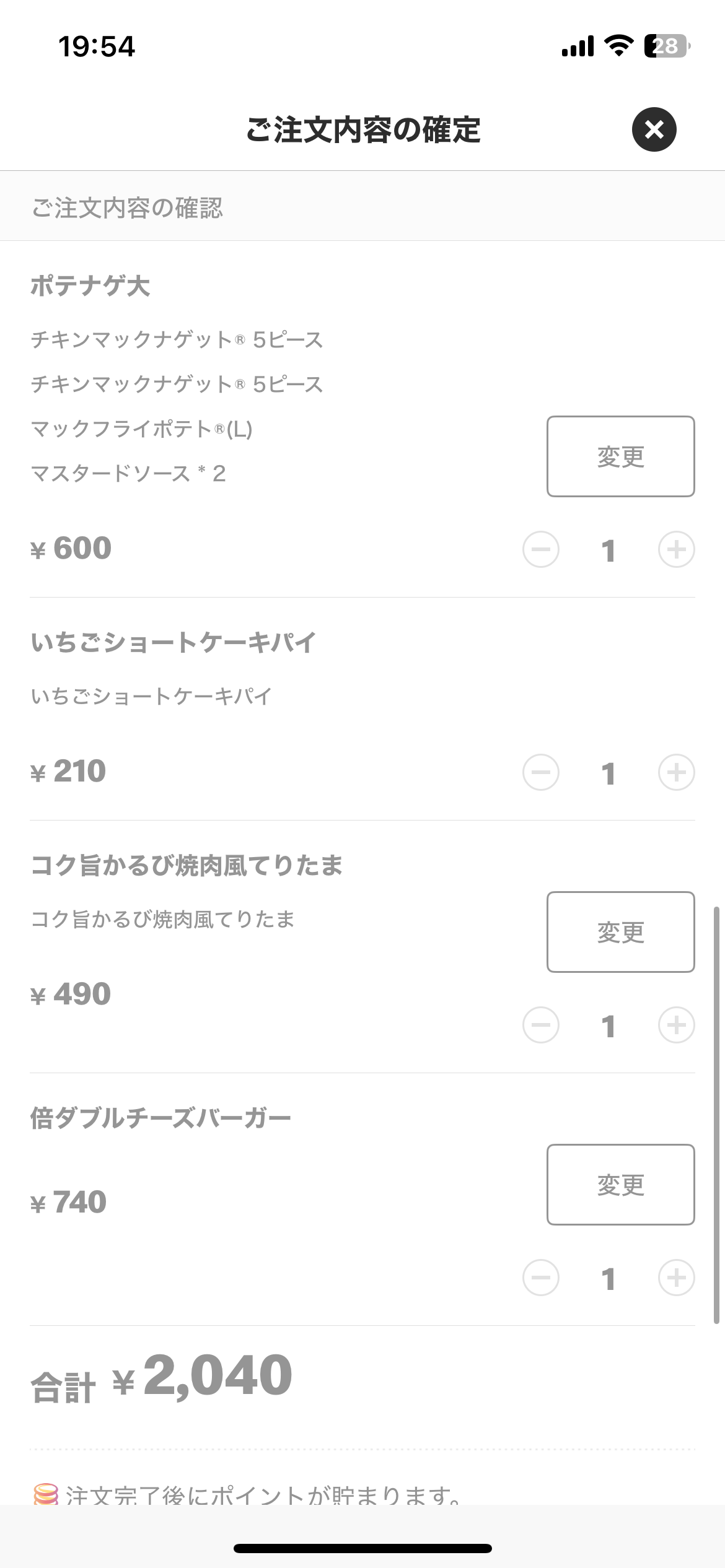Screen dimensions: 725x1568
Task: Select the ポテナゲ大 item title
Action: (90, 286)
